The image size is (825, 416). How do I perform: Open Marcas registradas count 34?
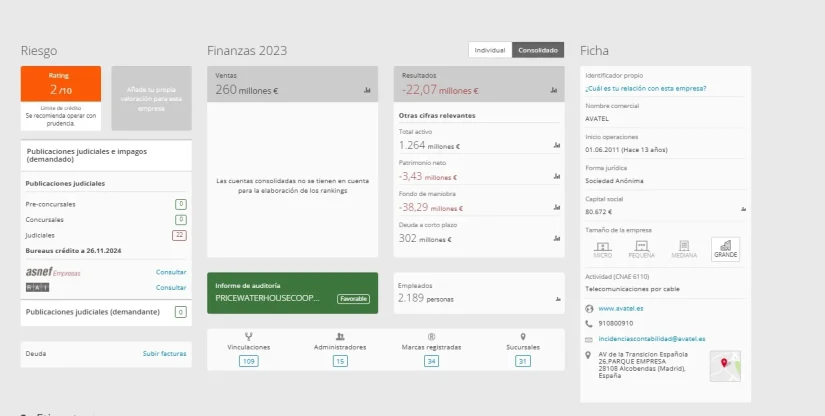point(431,361)
